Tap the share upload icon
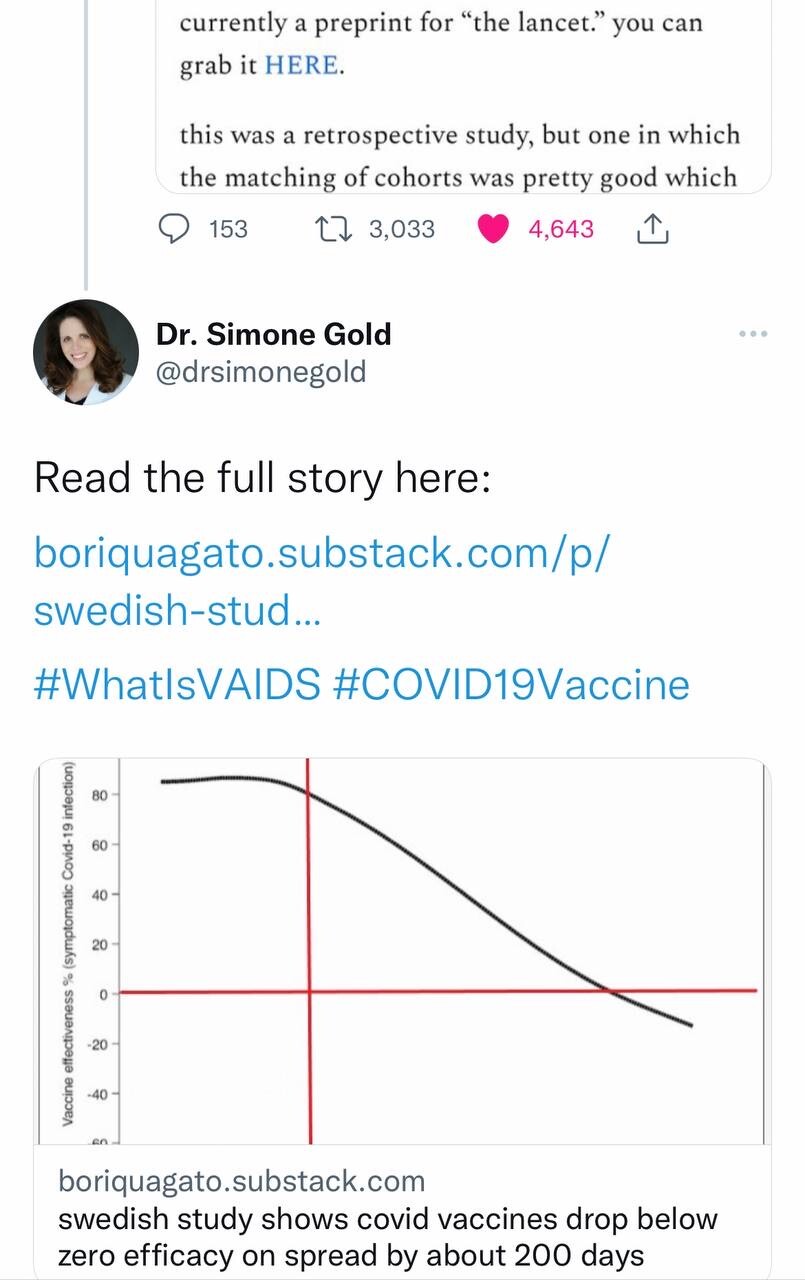This screenshot has width=805, height=1280. tap(651, 229)
